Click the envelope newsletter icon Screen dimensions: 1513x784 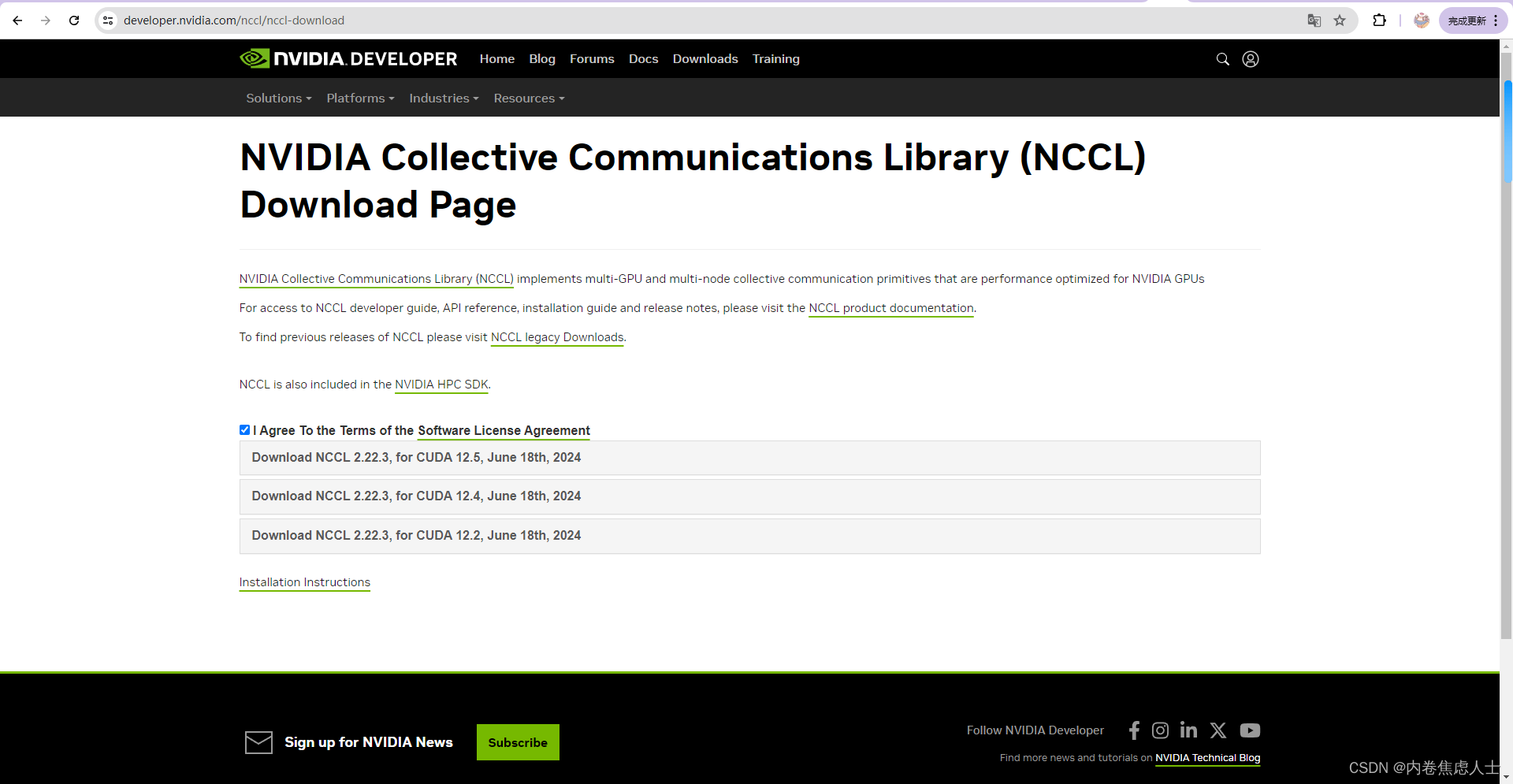(x=258, y=742)
